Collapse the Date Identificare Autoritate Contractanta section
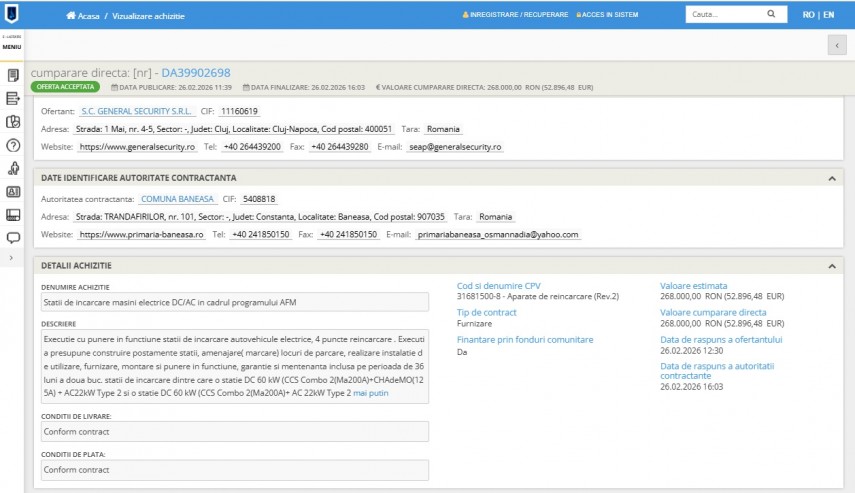Viewport: 855px width, 493px height. [x=831, y=178]
